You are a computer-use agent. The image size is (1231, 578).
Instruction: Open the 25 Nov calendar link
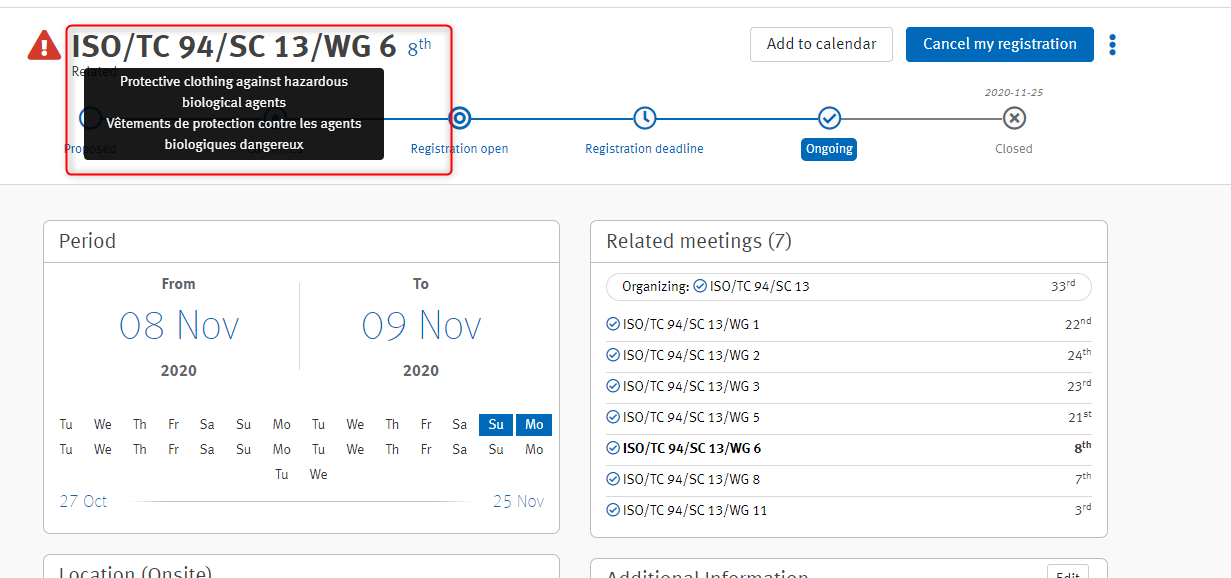518,501
